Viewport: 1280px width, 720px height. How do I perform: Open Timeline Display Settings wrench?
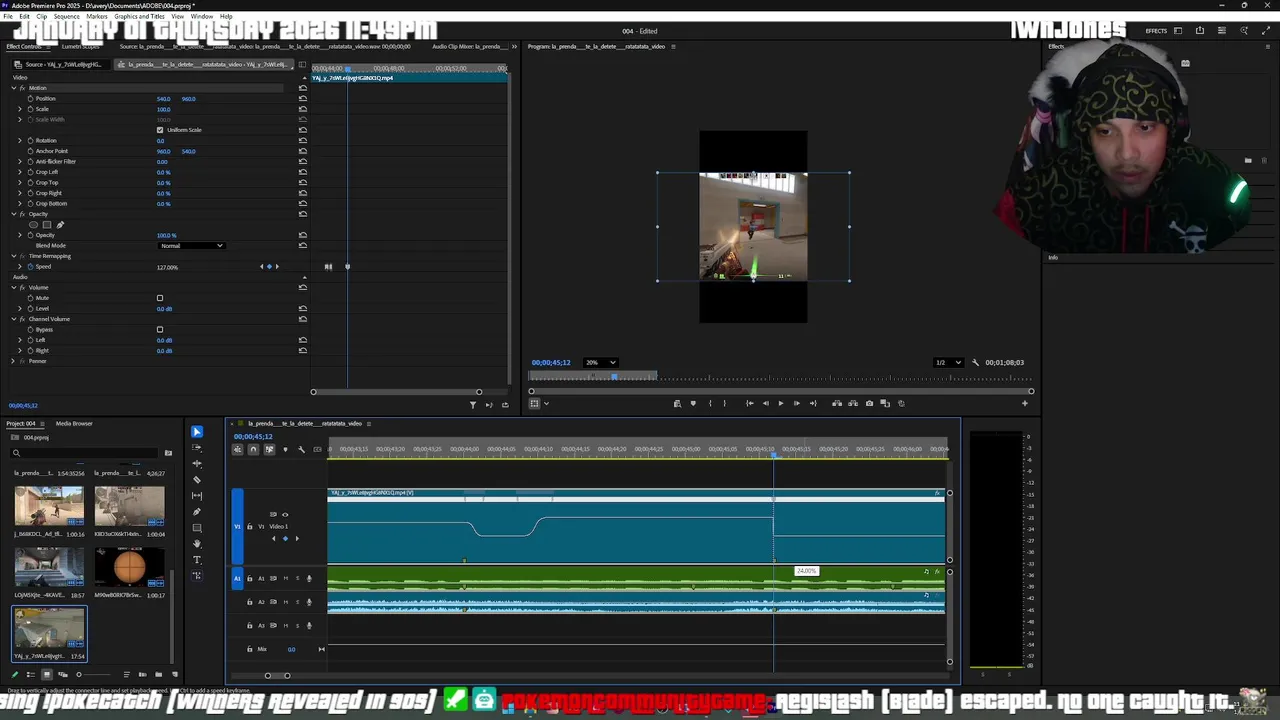(301, 449)
